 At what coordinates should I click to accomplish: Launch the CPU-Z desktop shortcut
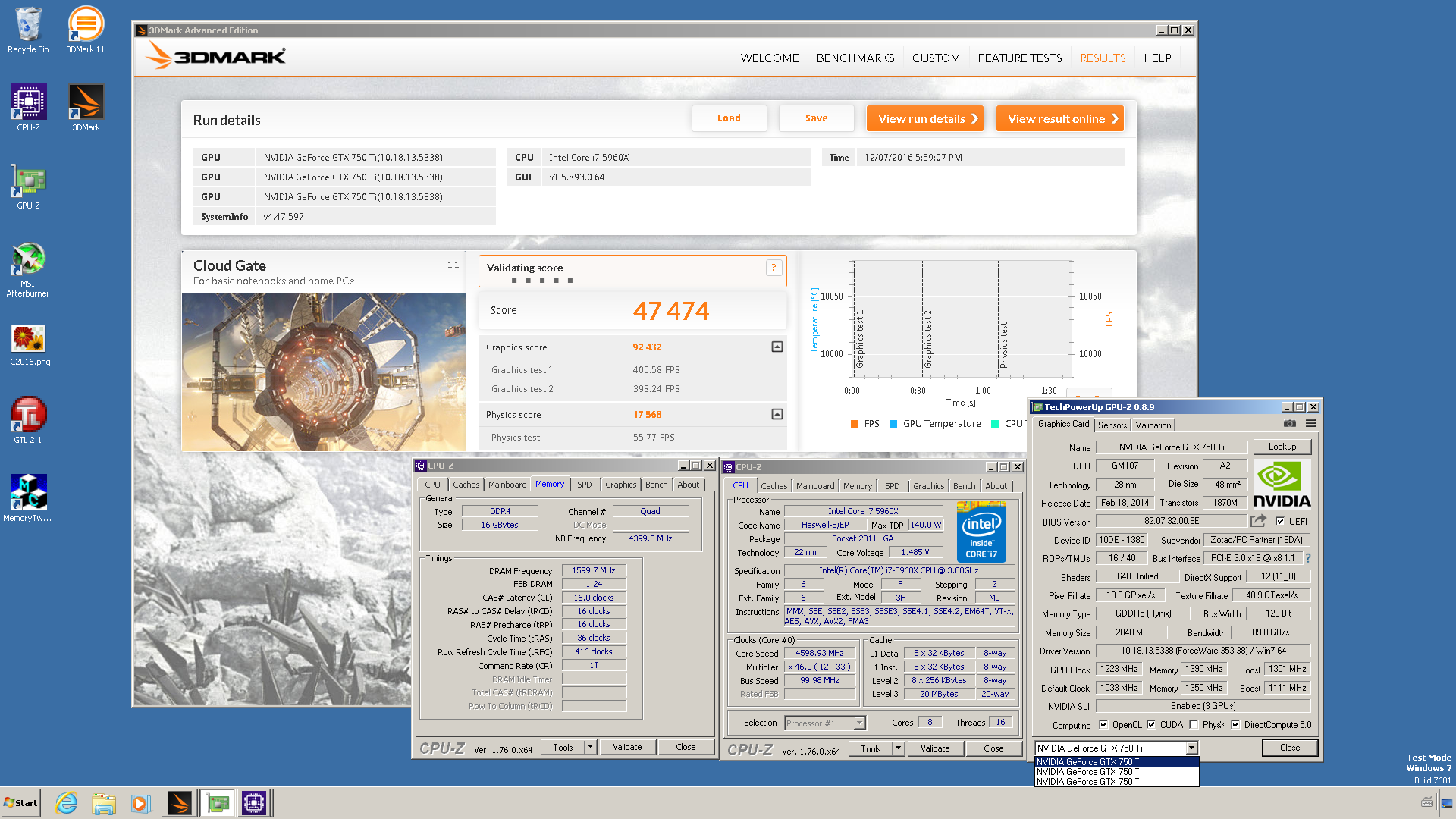(28, 108)
